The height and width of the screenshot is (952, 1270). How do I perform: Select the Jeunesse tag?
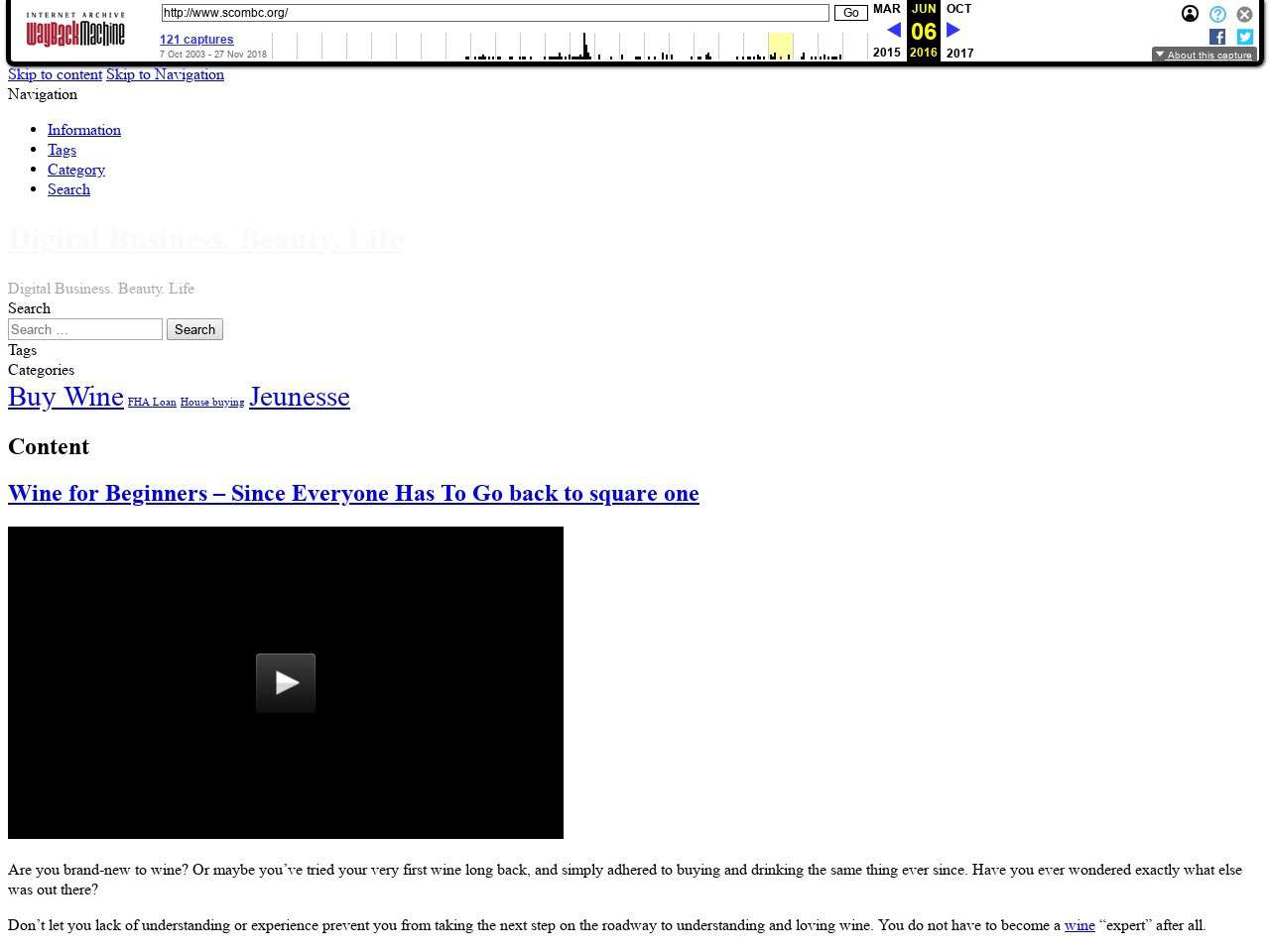point(300,397)
